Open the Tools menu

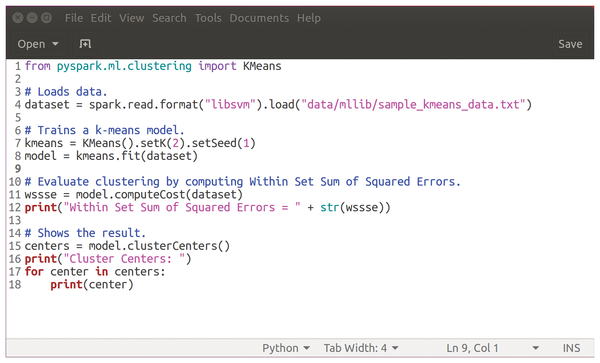[x=208, y=18]
